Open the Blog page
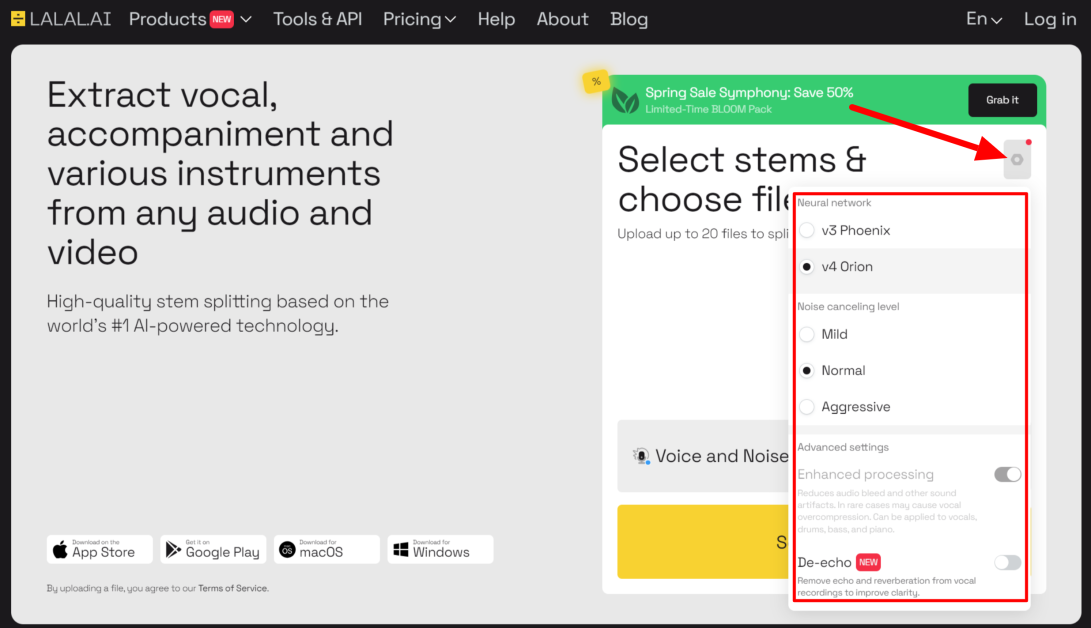 (629, 19)
